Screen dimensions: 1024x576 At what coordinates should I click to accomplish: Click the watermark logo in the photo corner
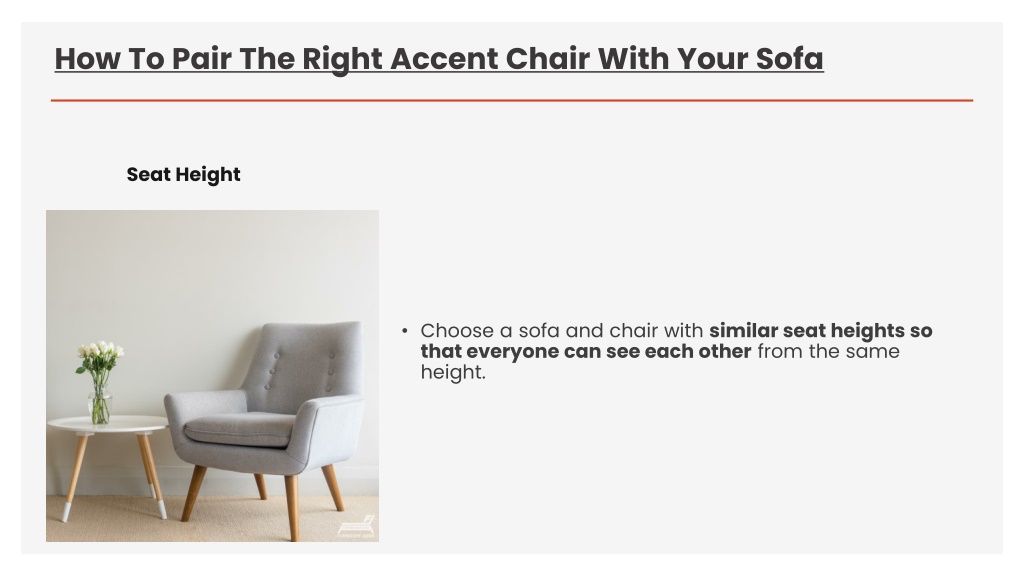357,527
